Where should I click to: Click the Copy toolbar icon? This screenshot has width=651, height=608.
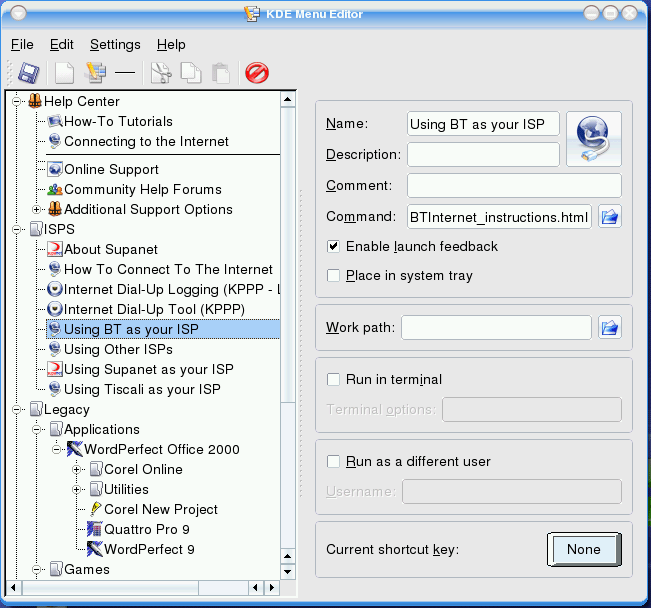point(190,72)
